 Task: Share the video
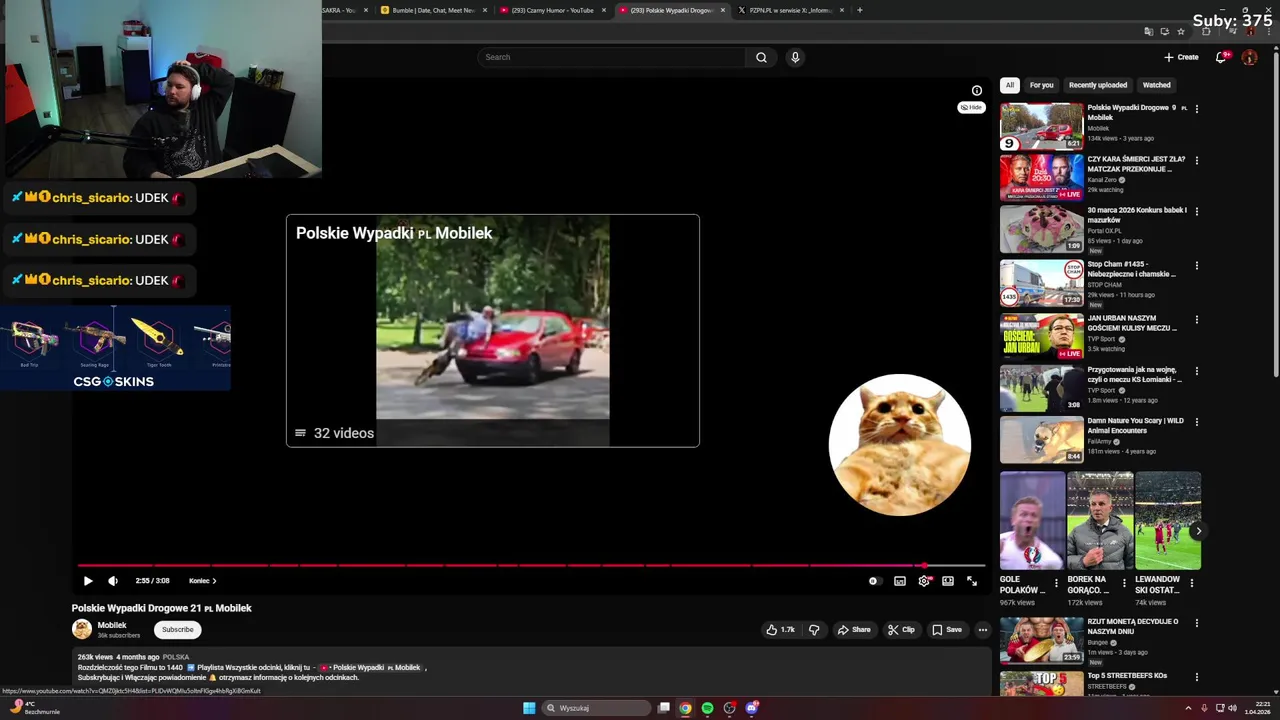click(854, 630)
